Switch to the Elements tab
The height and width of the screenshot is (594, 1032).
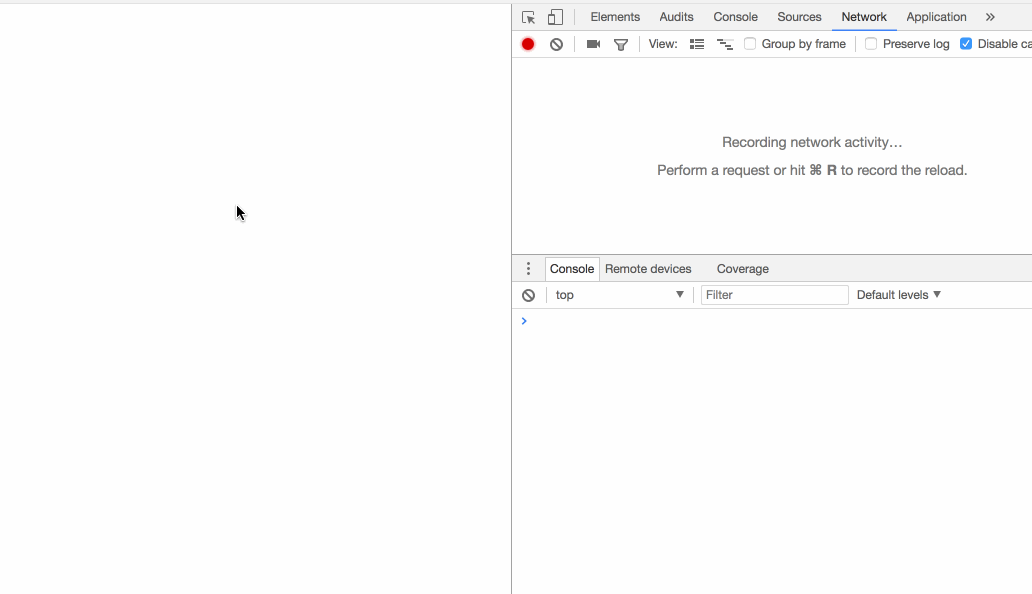pos(614,16)
